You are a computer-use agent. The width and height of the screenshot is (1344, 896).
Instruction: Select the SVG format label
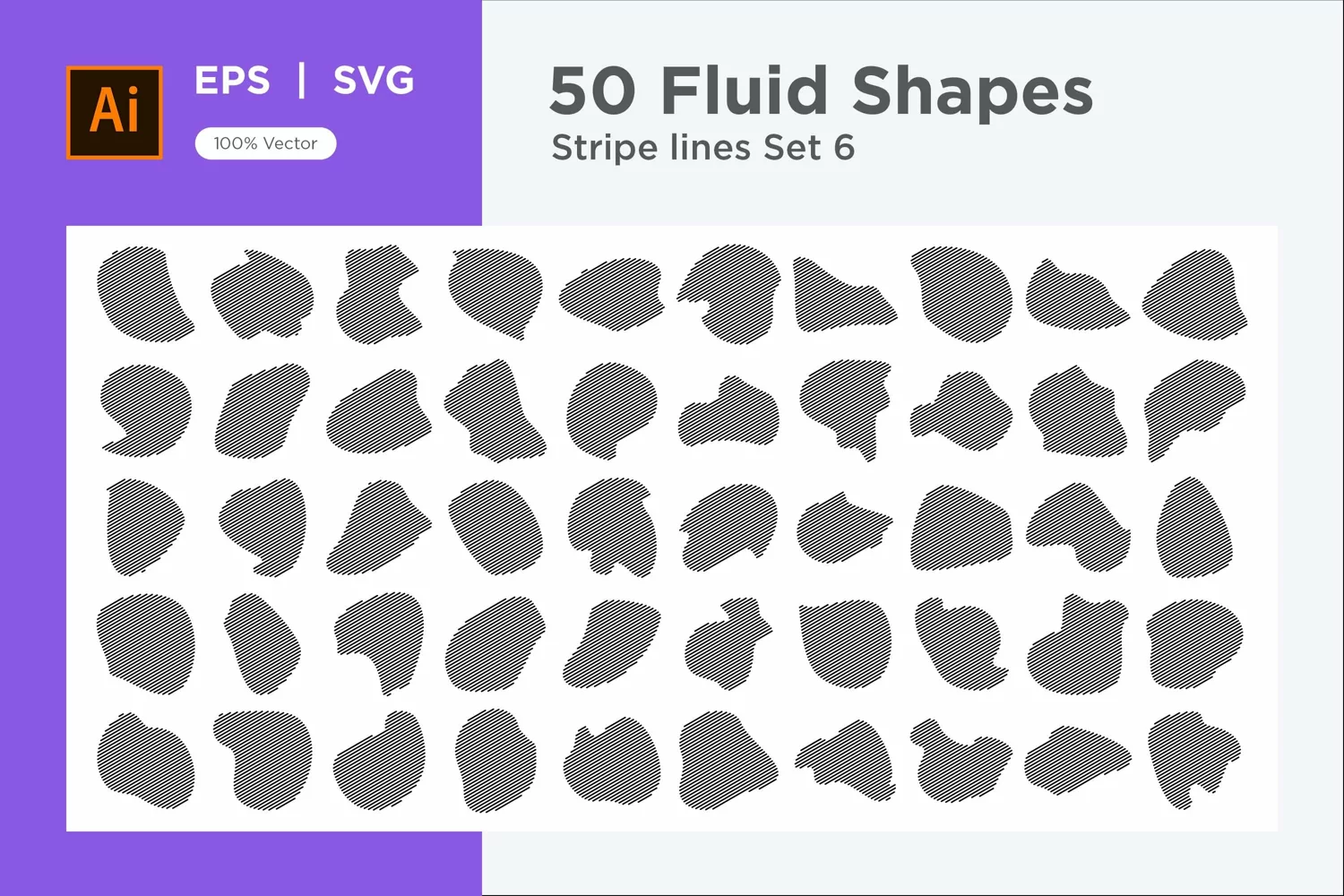374,82
